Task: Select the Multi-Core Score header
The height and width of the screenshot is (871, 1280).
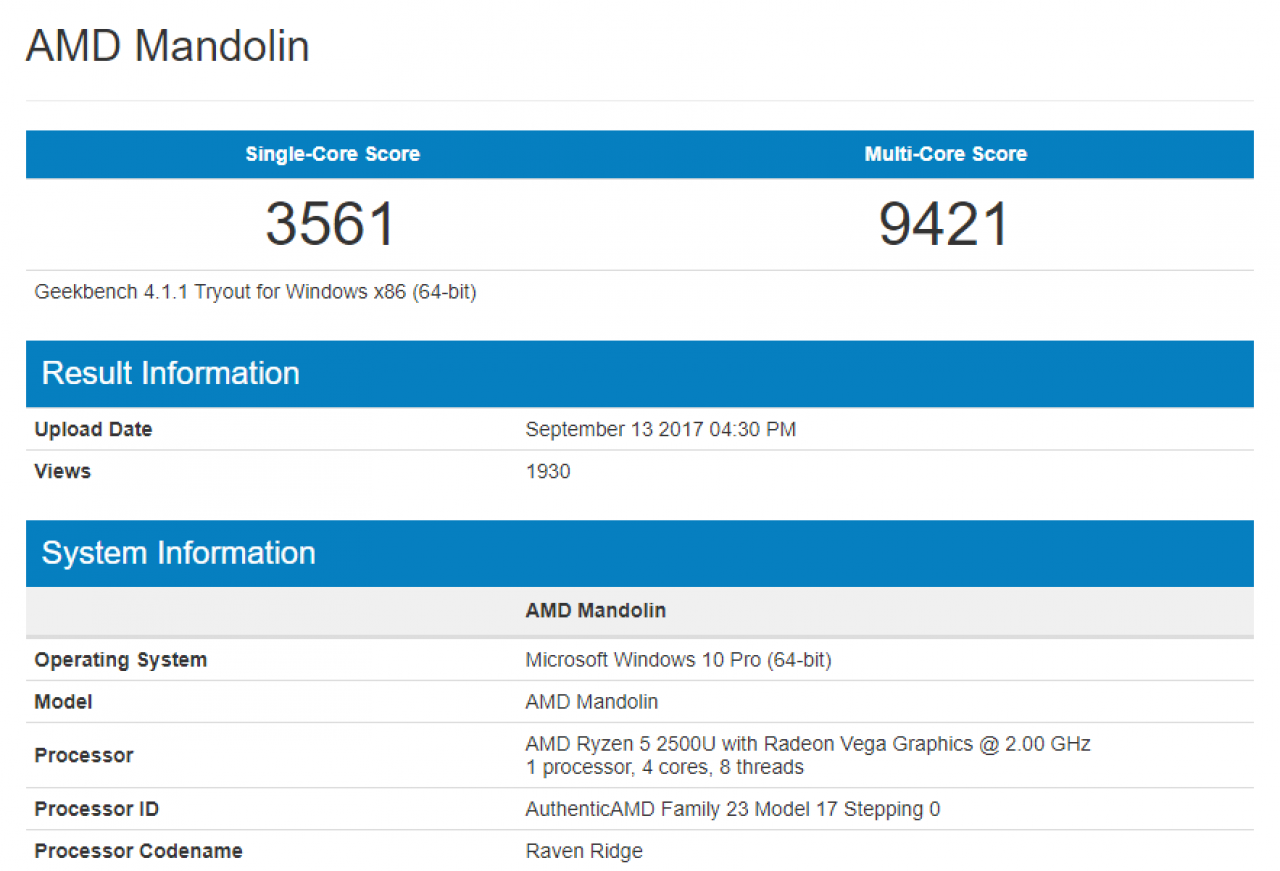Action: pyautogui.click(x=946, y=154)
